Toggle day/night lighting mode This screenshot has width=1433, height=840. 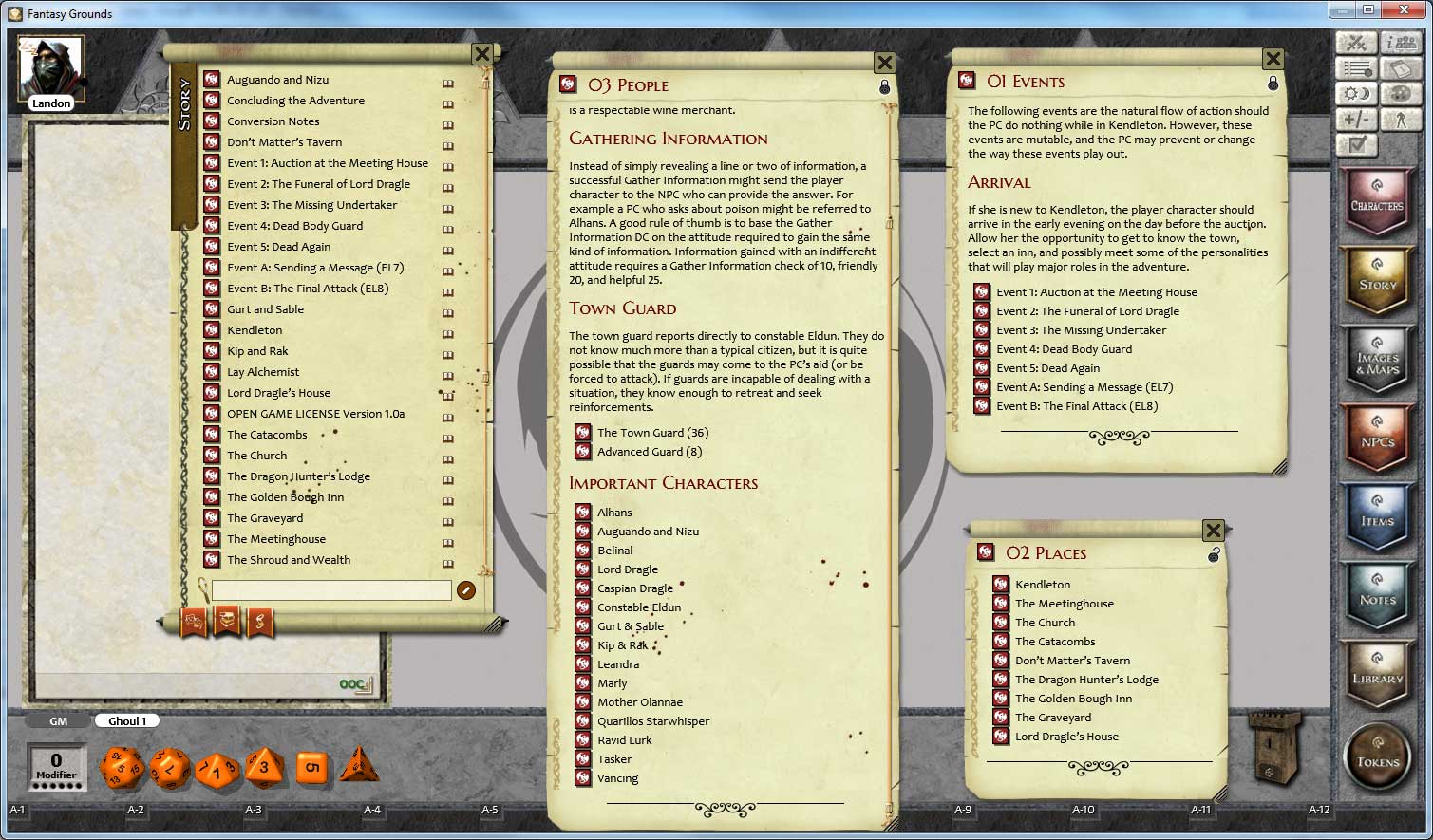click(1356, 93)
